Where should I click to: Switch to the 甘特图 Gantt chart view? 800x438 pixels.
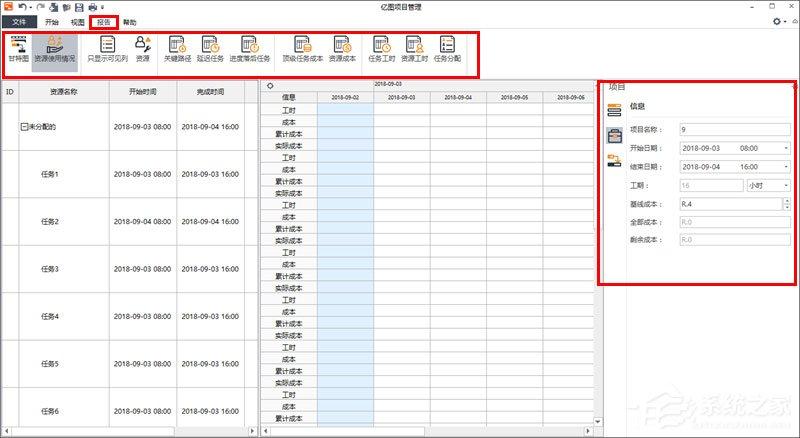coord(19,50)
